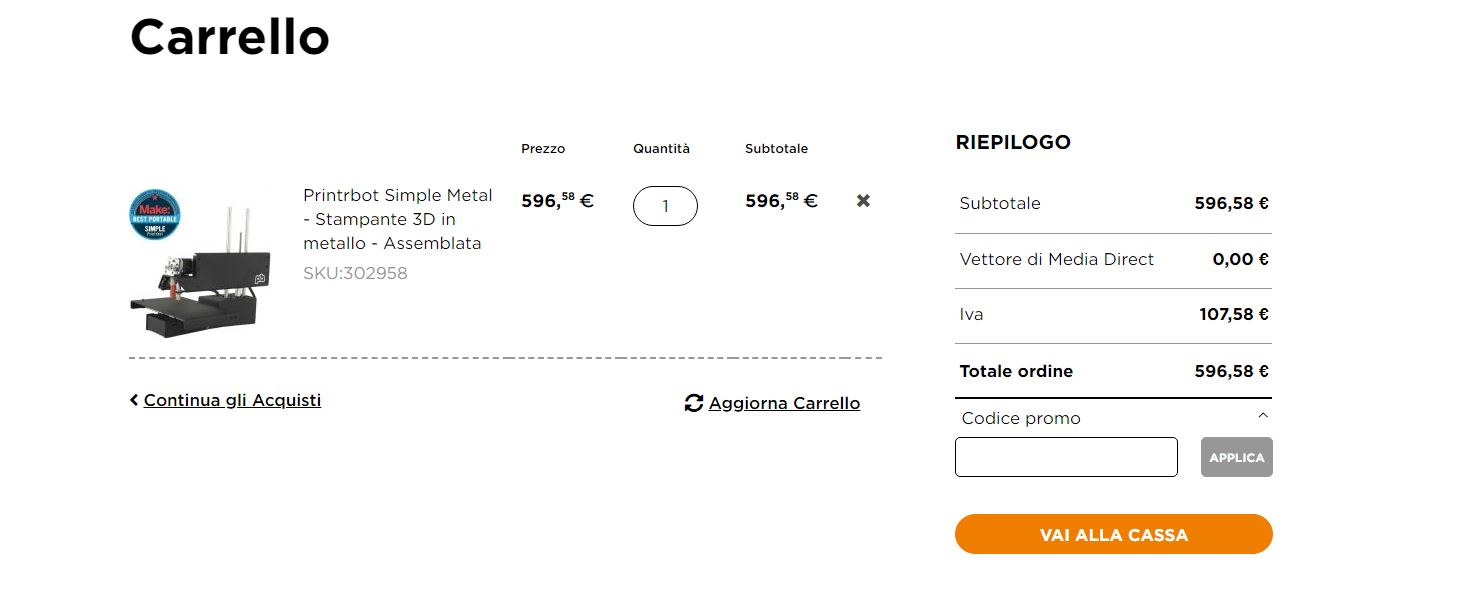Click the refresh arrows icon beside Aggiorna Carrello
1461x603 pixels.
pos(694,403)
